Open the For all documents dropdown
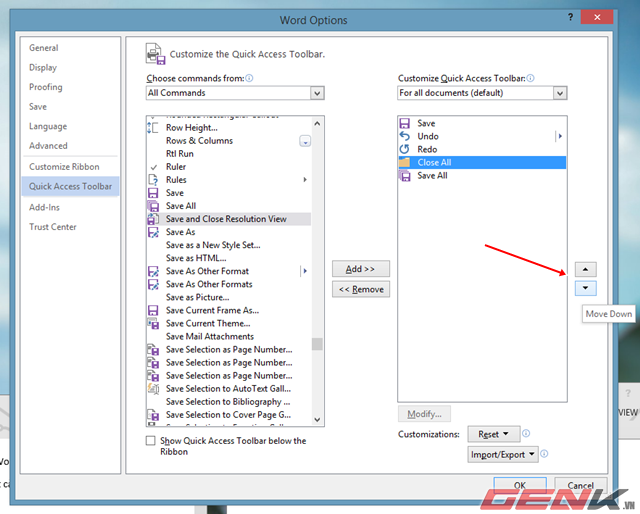640x514 pixels. [x=559, y=93]
